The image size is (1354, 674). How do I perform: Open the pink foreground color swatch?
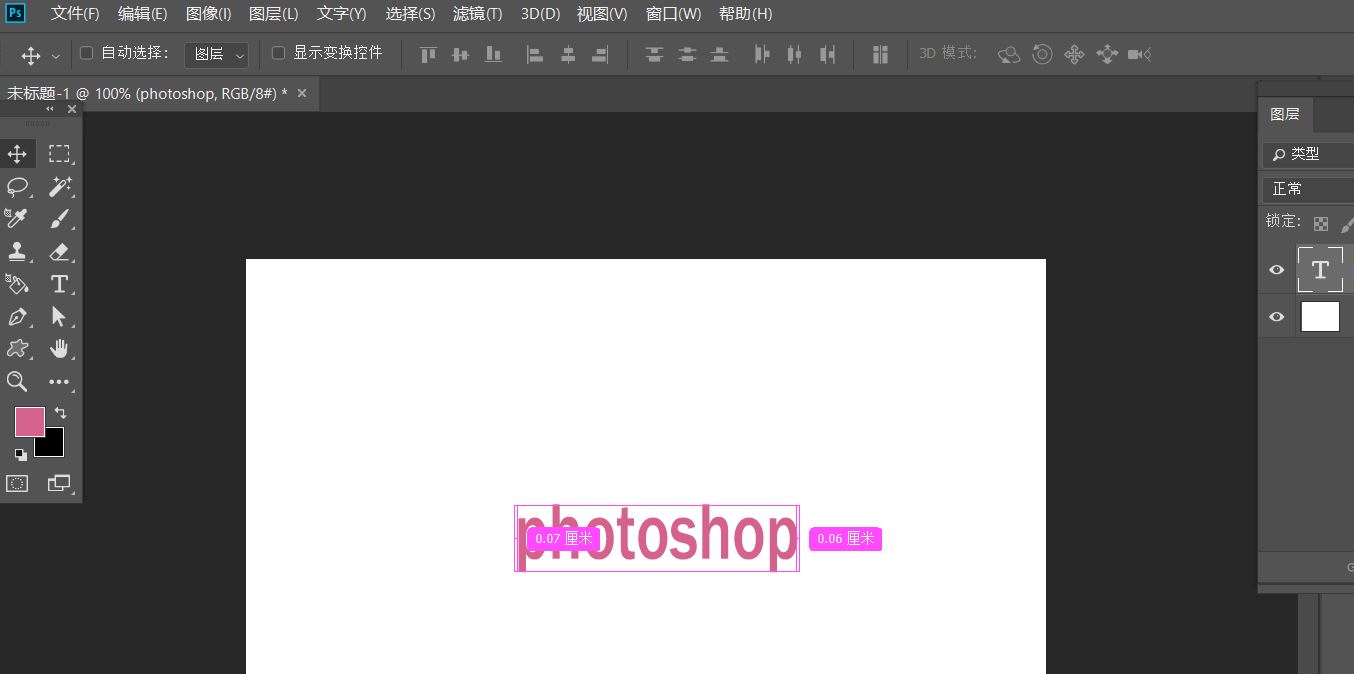click(x=29, y=422)
